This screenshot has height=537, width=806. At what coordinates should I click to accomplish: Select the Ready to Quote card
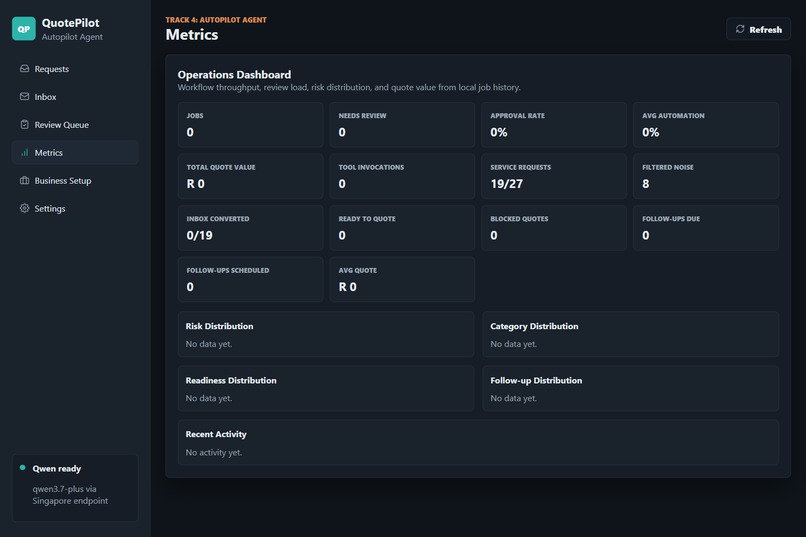pos(402,228)
